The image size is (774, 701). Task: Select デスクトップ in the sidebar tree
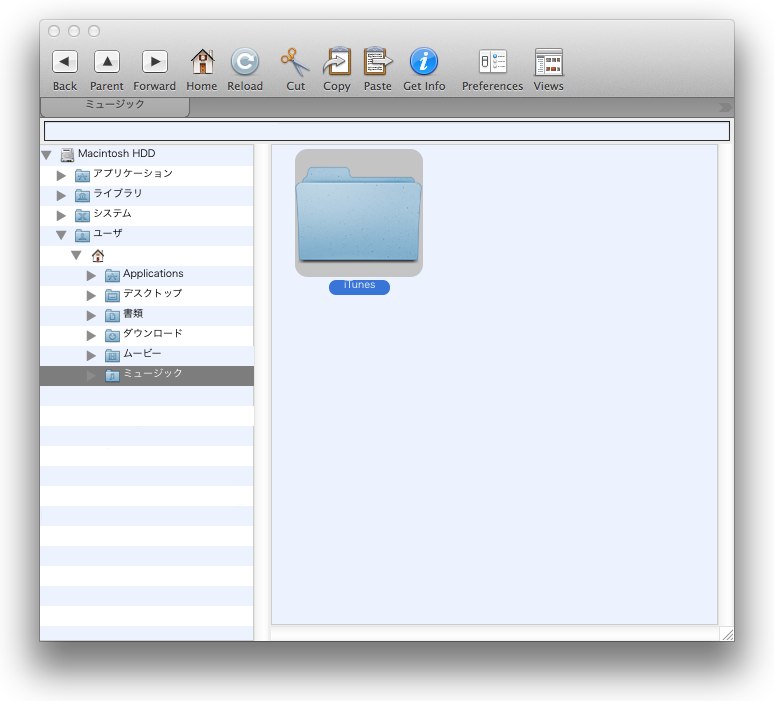tap(147, 295)
